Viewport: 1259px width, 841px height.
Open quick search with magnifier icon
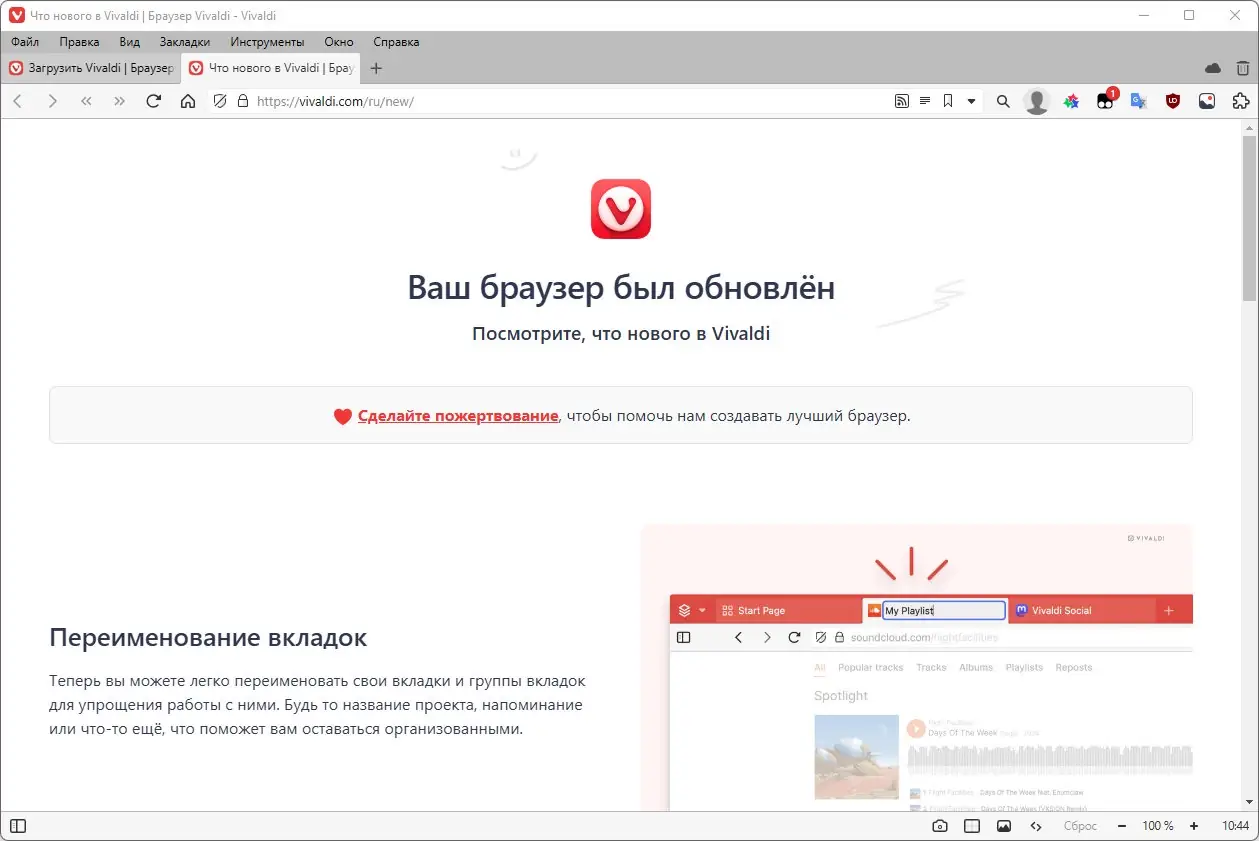pos(1002,100)
